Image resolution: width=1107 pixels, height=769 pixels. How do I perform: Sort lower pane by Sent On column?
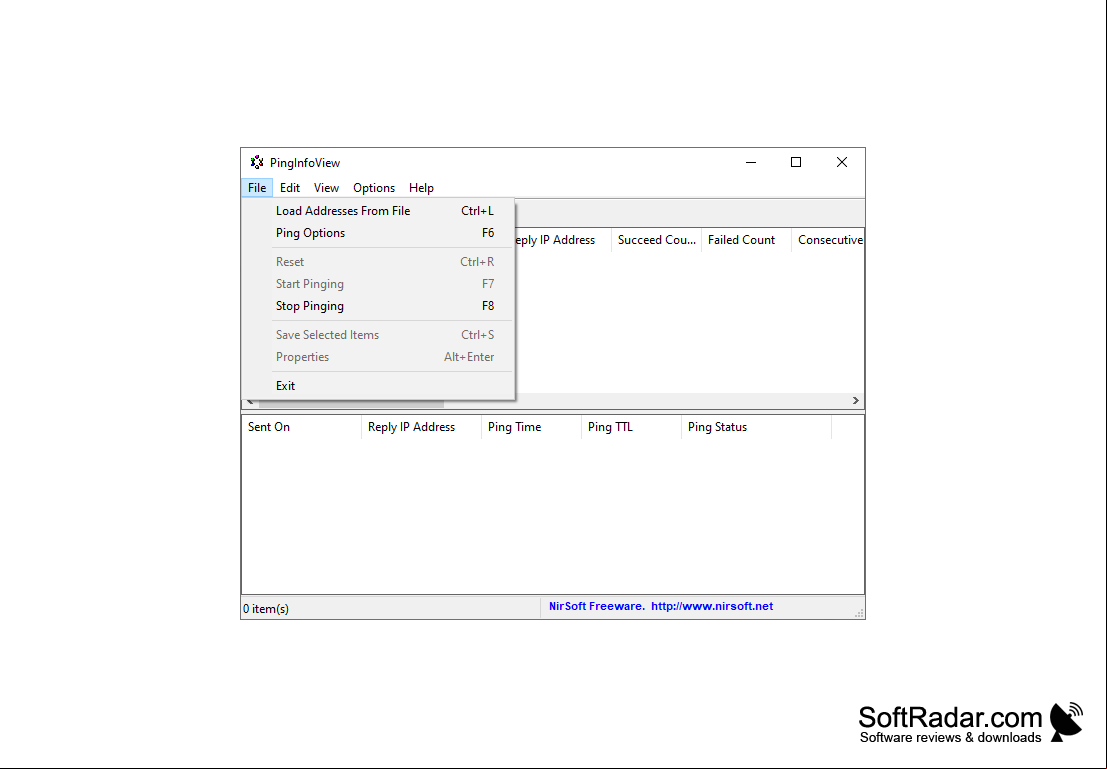[x=301, y=427]
